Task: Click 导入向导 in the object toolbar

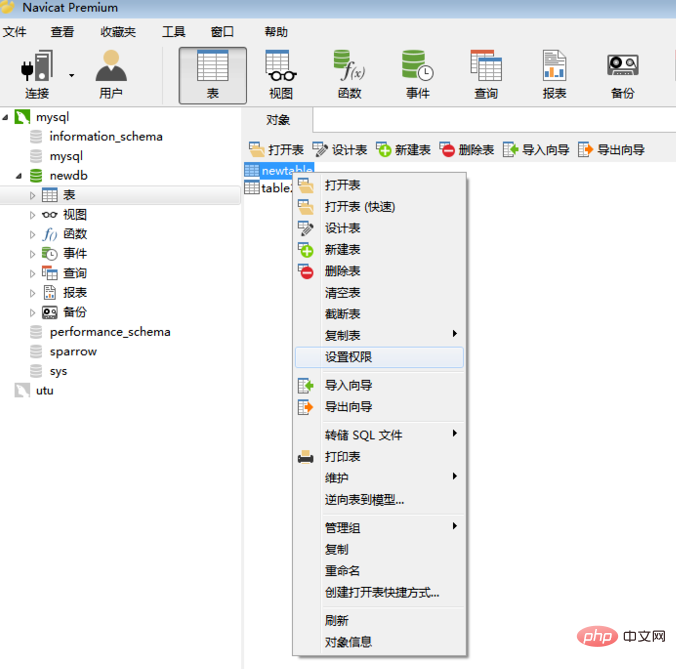Action: (x=536, y=150)
